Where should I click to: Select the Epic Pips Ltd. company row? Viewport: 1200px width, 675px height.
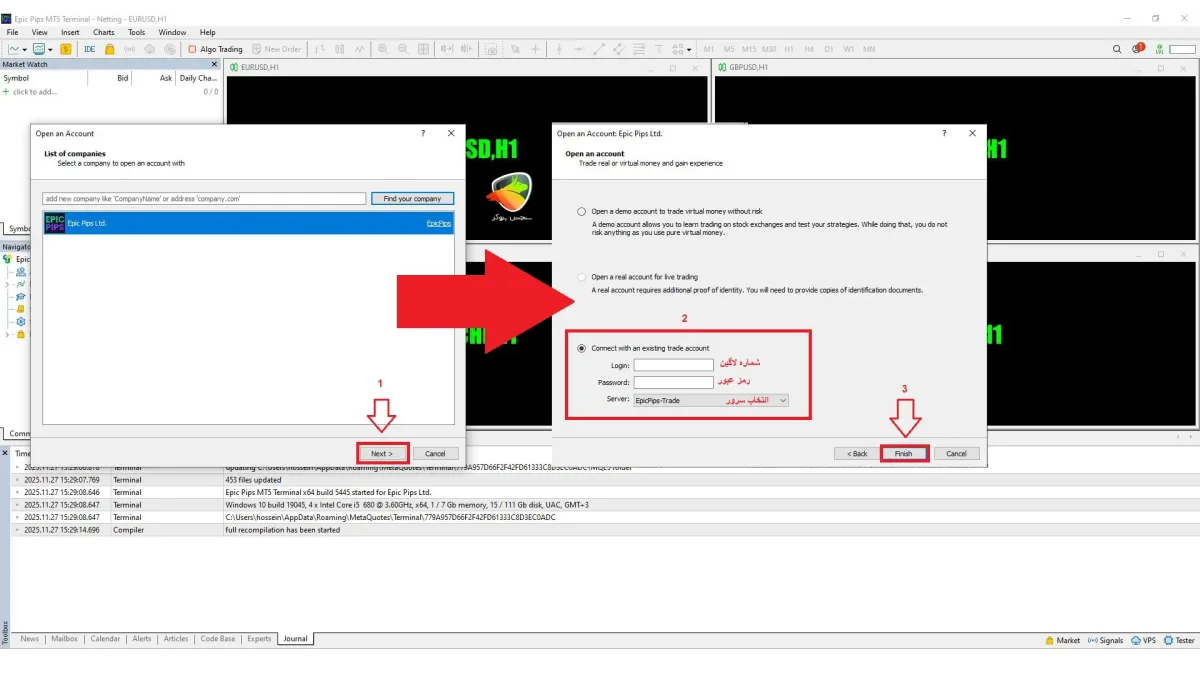[x=248, y=223]
